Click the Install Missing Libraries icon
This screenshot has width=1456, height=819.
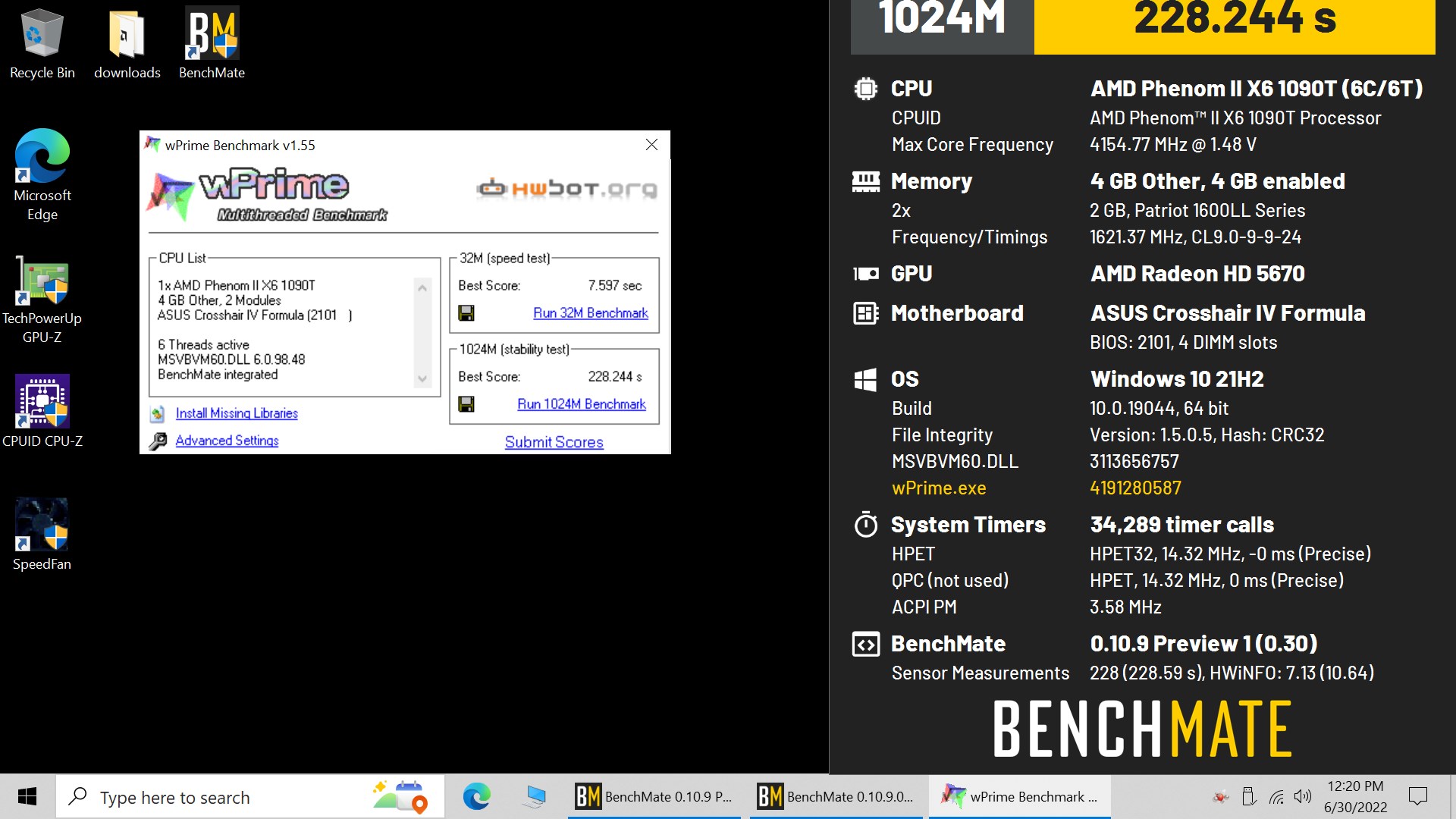(157, 414)
